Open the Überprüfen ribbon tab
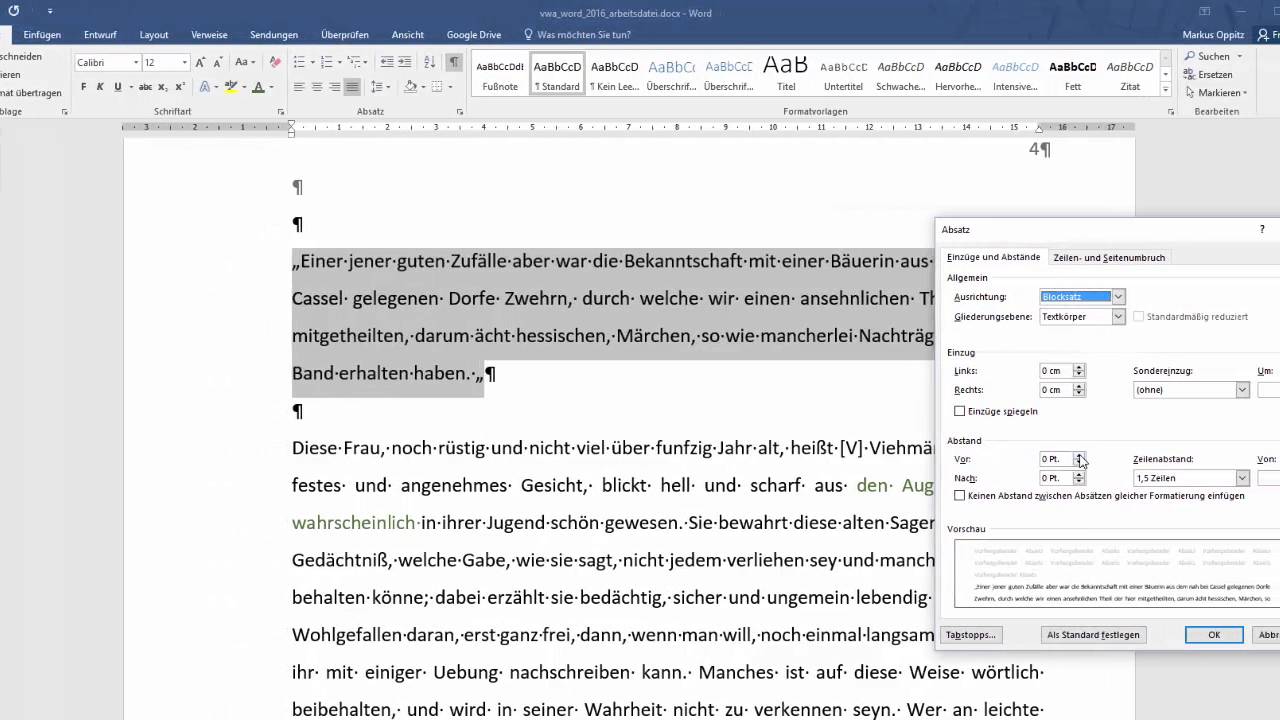The image size is (1280, 720). tap(345, 35)
